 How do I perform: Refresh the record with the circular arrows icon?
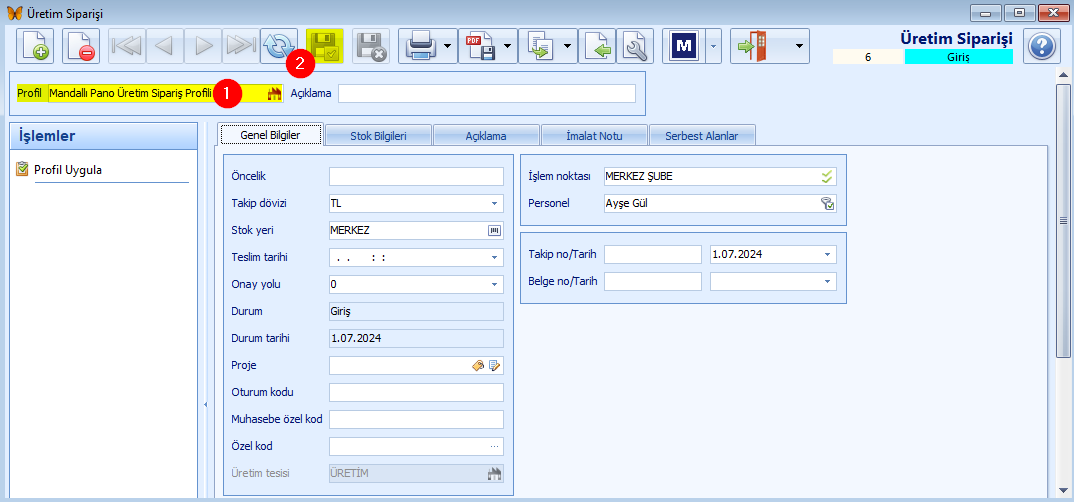pos(279,47)
